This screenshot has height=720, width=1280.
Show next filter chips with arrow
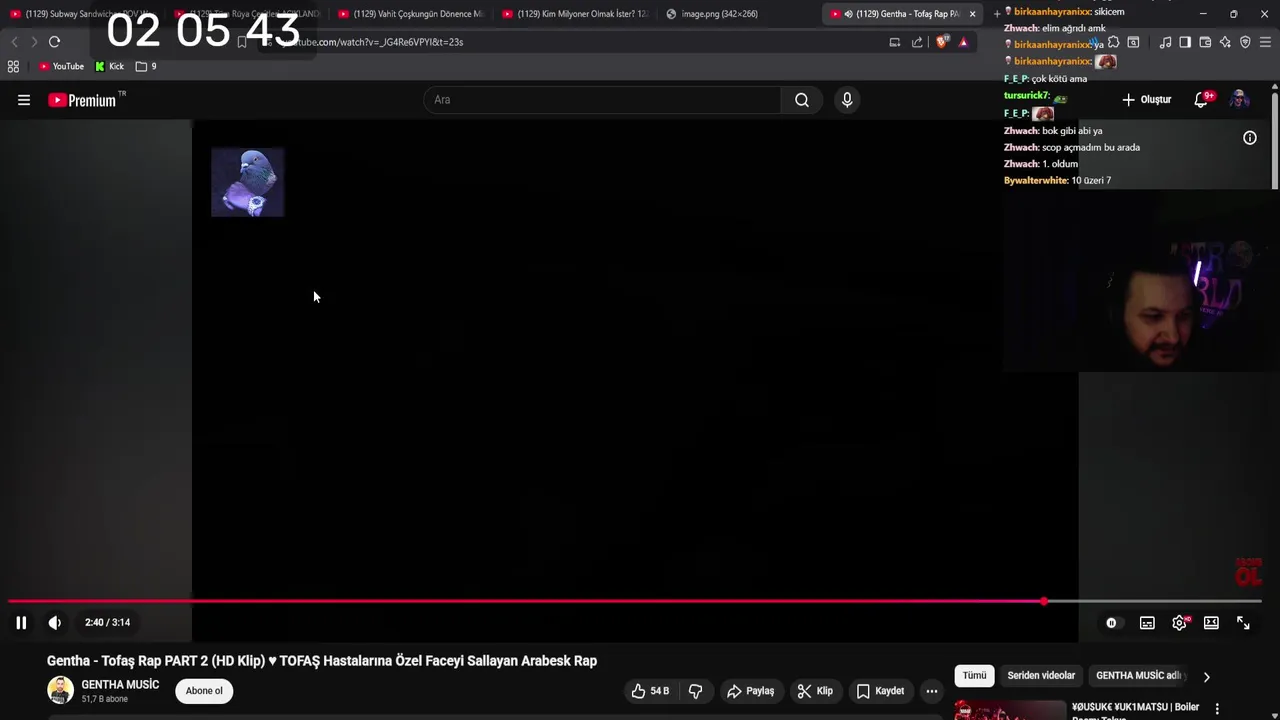(x=1206, y=677)
